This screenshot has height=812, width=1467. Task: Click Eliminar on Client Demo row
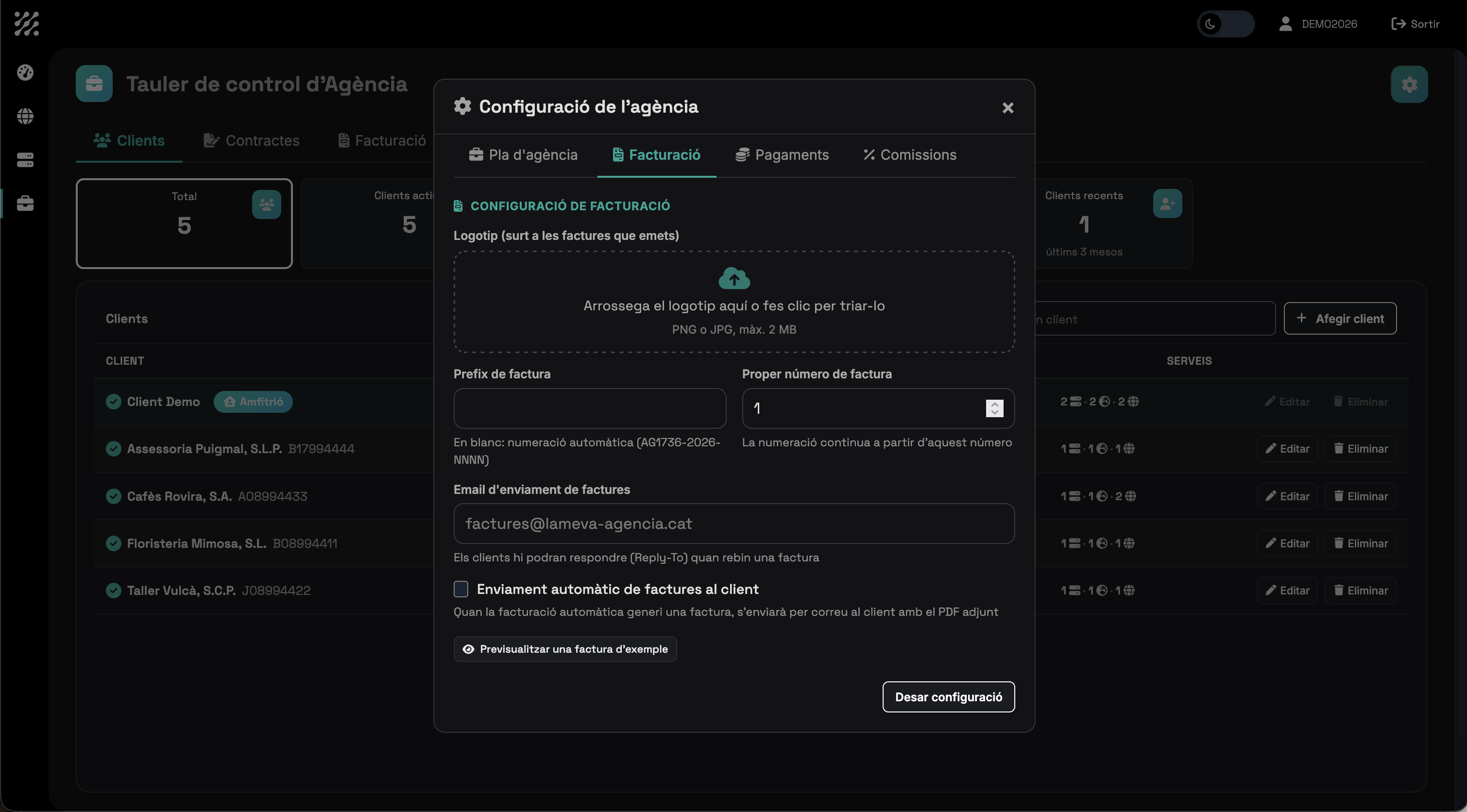tap(1361, 402)
